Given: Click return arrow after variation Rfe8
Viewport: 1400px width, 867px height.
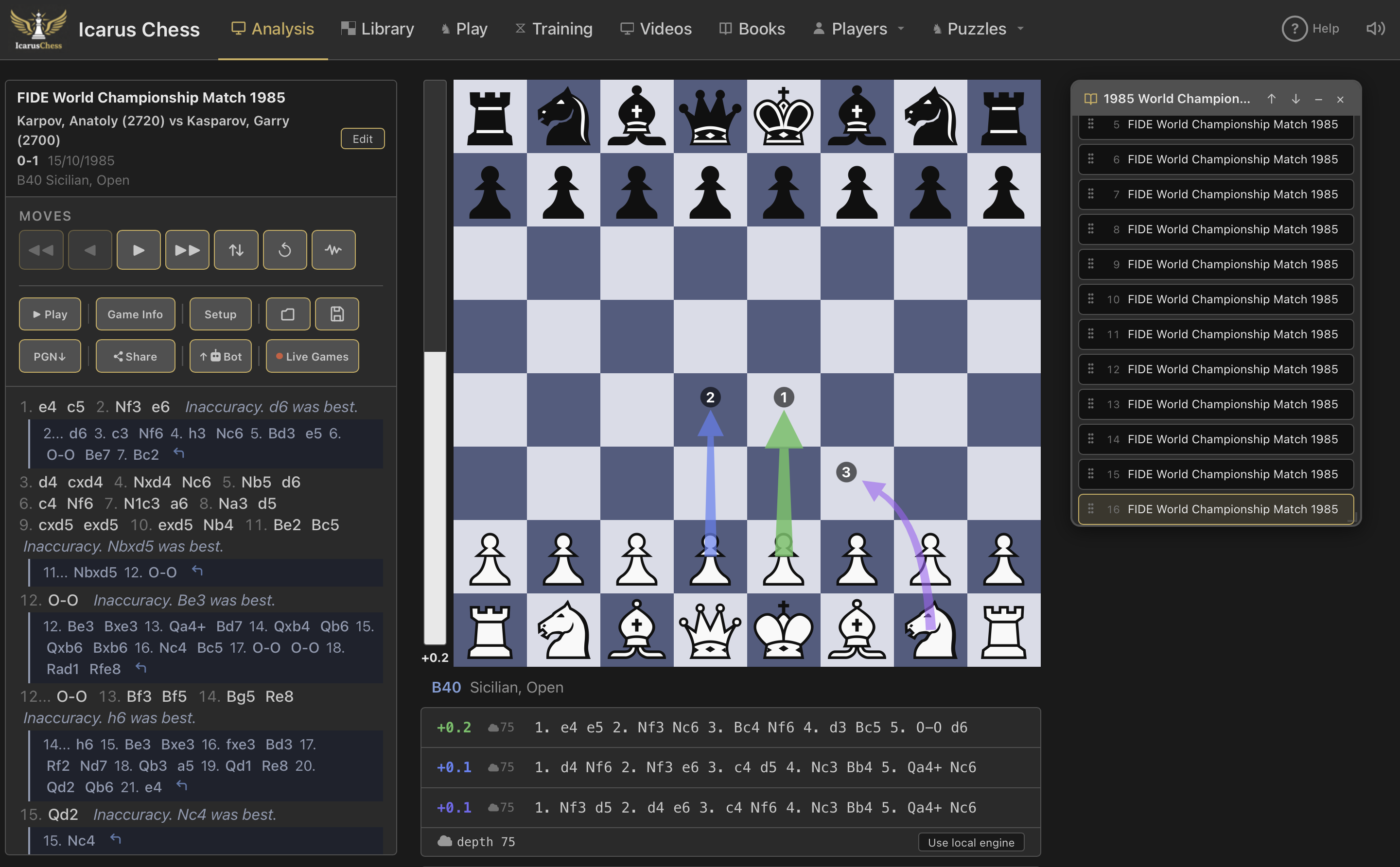Looking at the screenshot, I should [x=141, y=668].
